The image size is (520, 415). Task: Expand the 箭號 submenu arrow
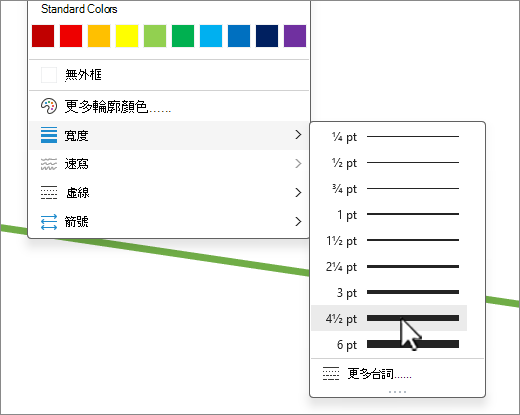pyautogui.click(x=298, y=221)
